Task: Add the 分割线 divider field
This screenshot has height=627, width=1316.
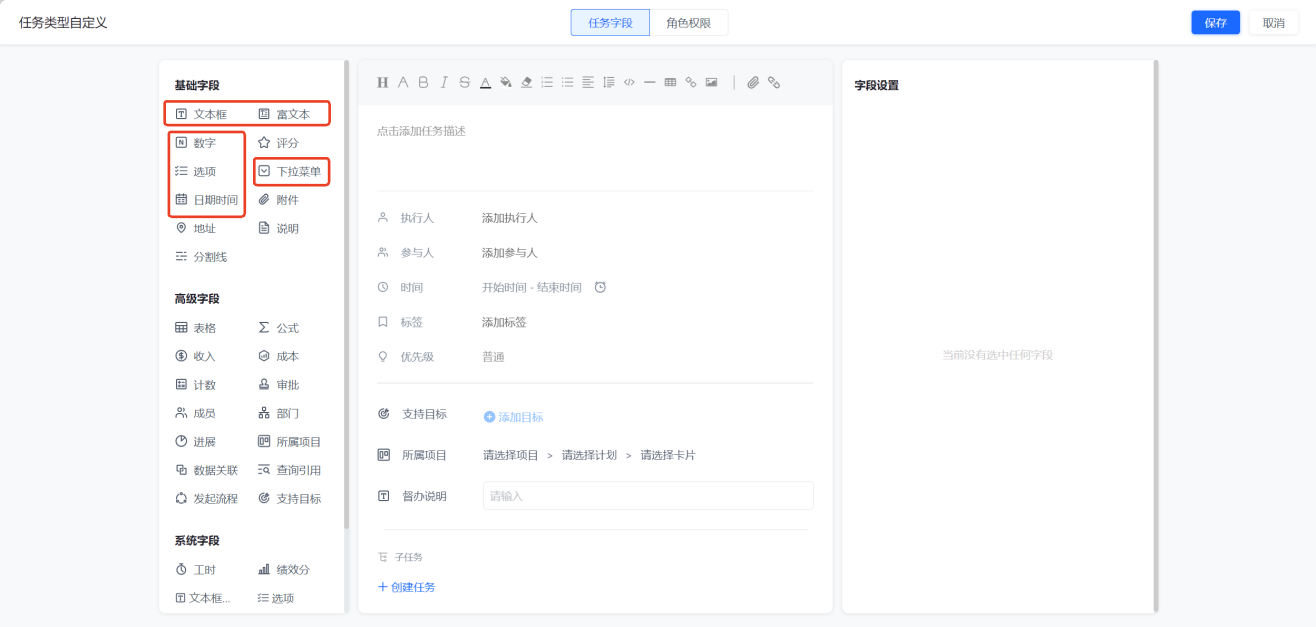Action: pos(201,257)
